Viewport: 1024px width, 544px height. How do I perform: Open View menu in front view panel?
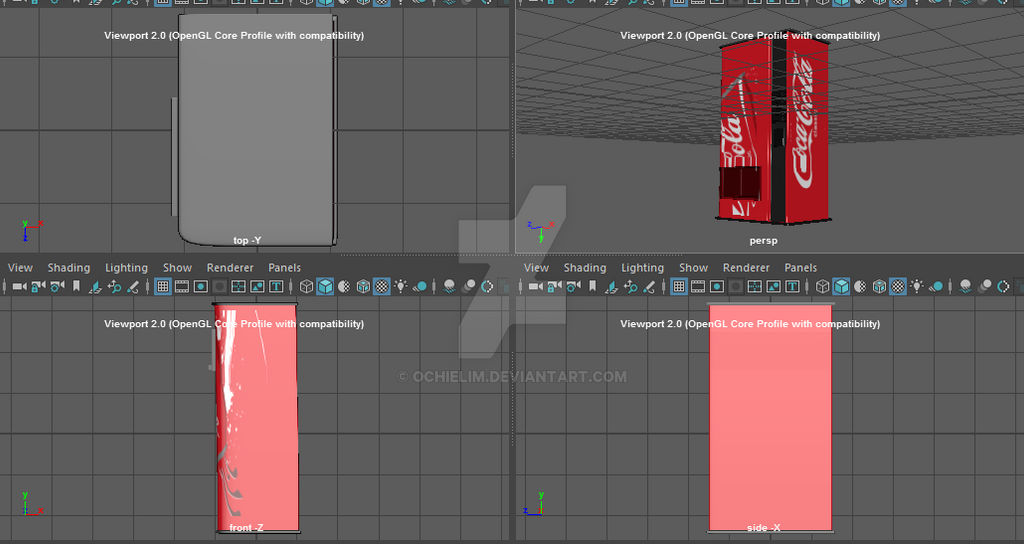[20, 268]
